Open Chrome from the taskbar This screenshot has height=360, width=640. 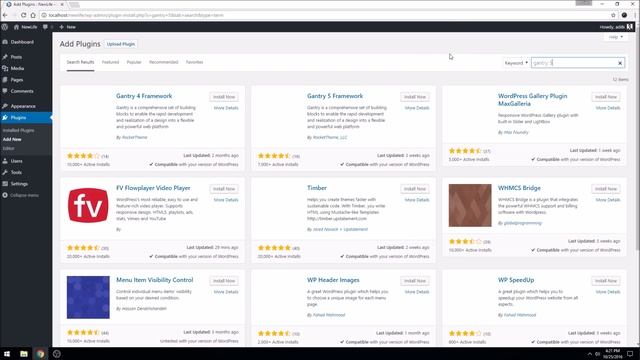(x=40, y=354)
